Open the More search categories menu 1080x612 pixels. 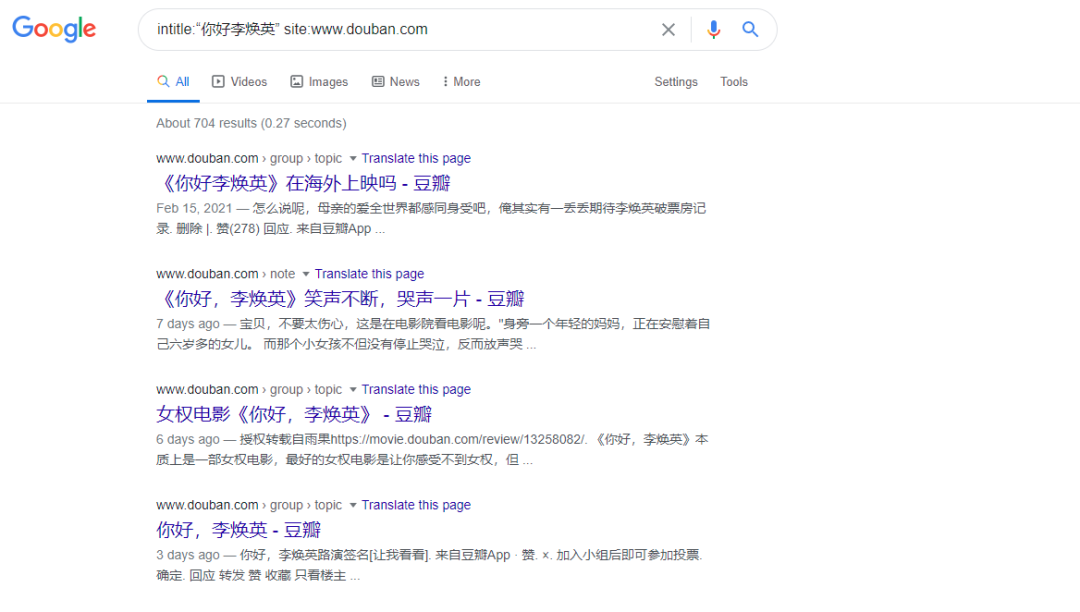tap(461, 82)
